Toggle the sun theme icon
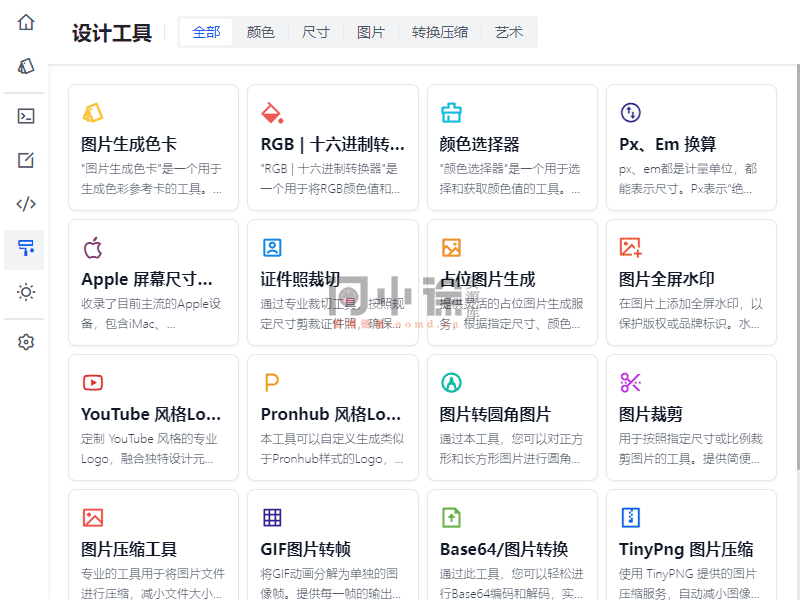 click(x=26, y=292)
